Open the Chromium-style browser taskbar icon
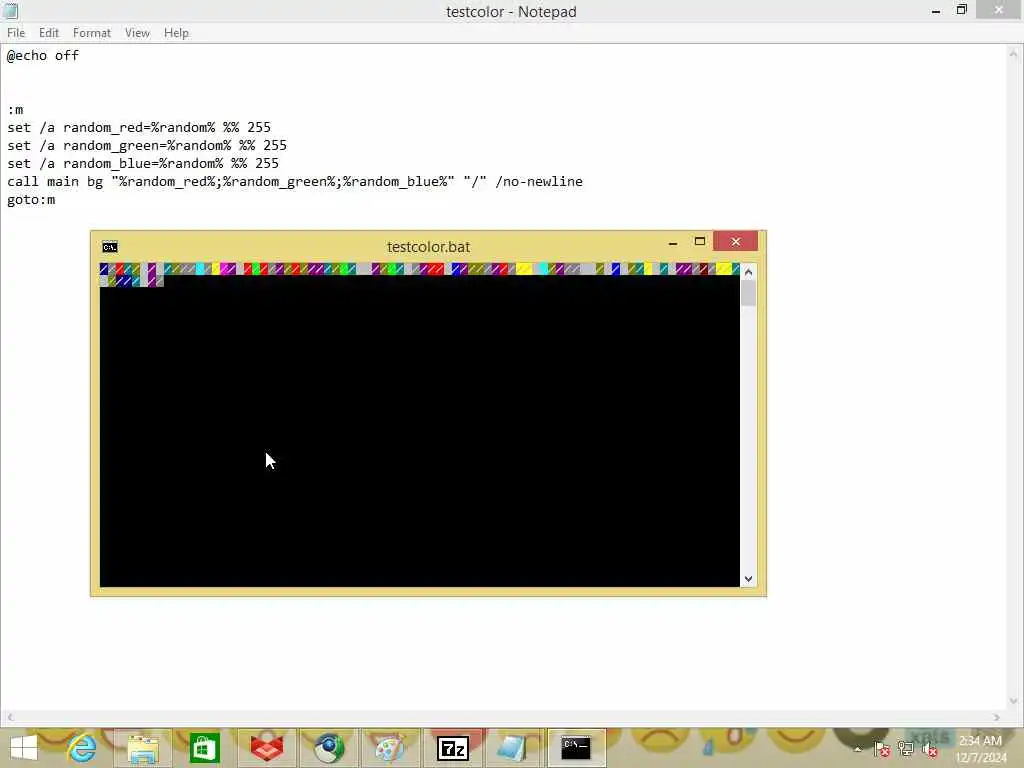Image resolution: width=1024 pixels, height=768 pixels. 328,748
